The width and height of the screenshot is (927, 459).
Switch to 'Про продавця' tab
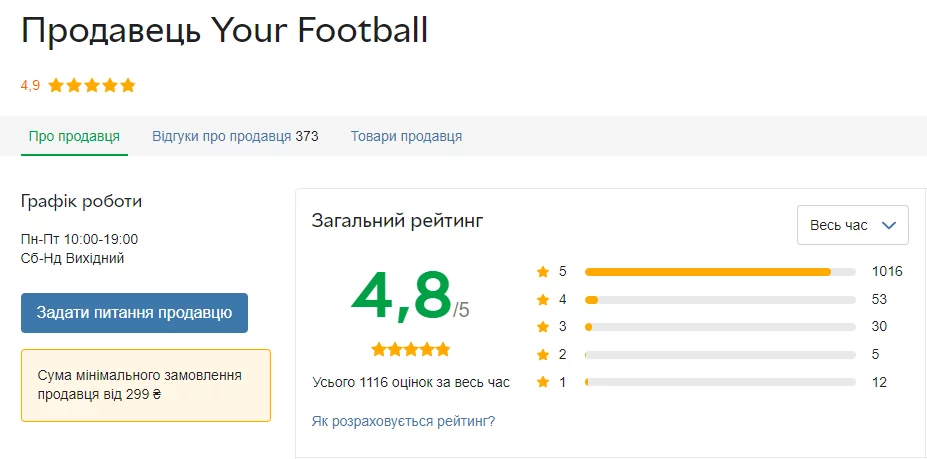[x=74, y=136]
